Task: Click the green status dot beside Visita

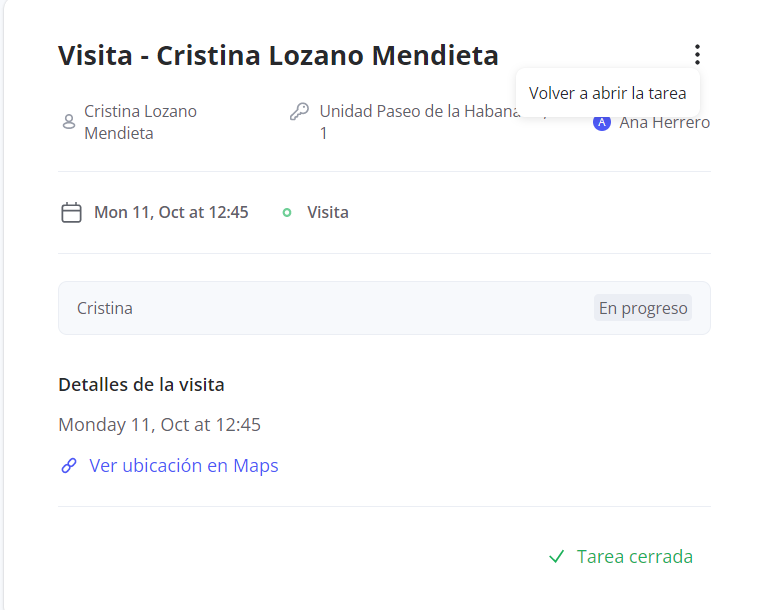Action: (x=287, y=212)
